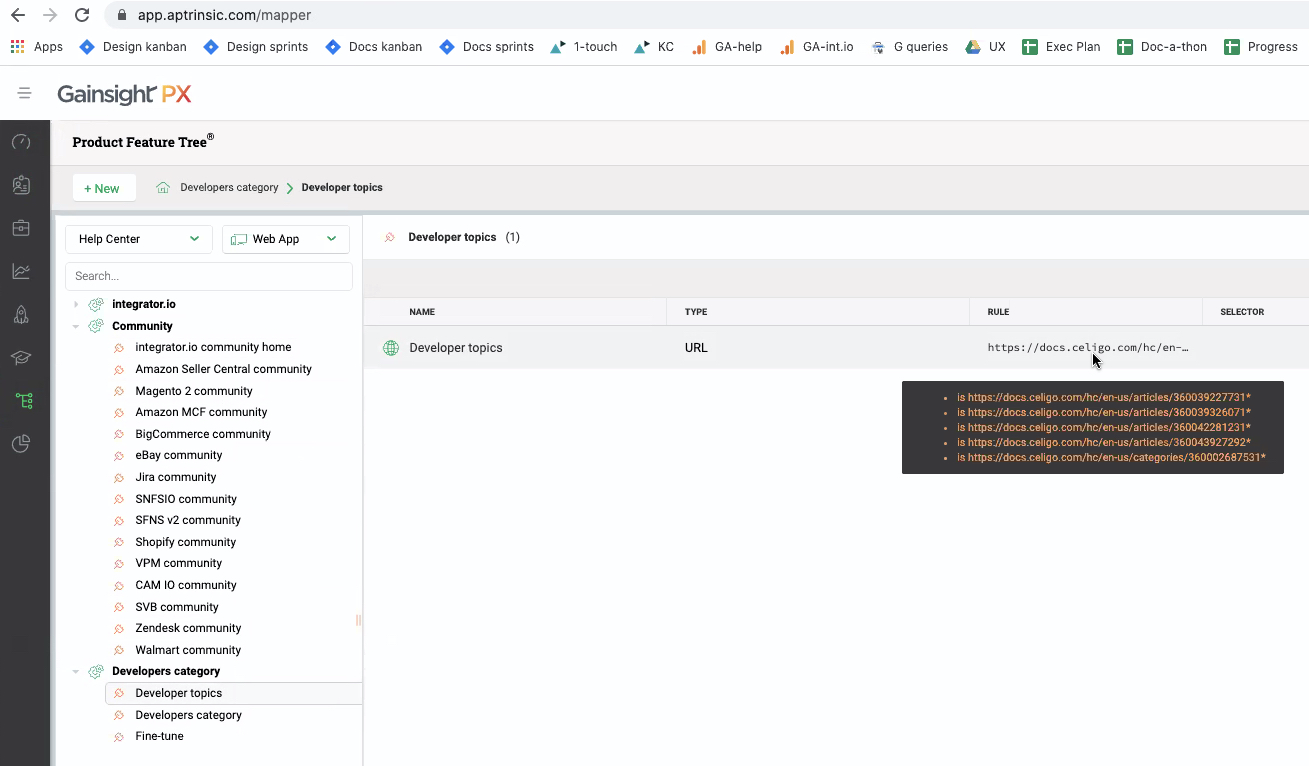Click the module icon next to Community
Viewport: 1309px width, 766px height.
pos(96,326)
